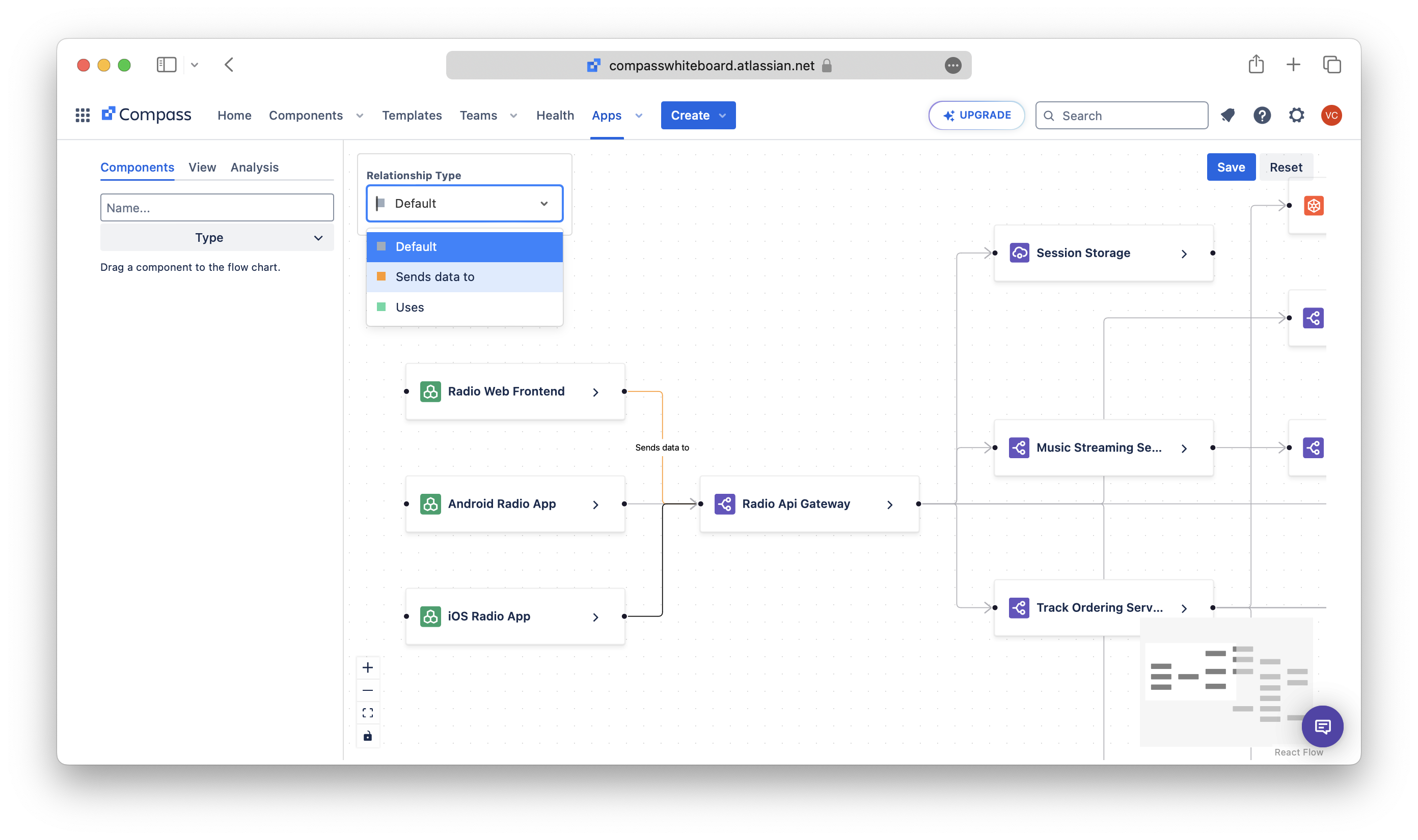The height and width of the screenshot is (840, 1418).
Task: Click the component Name input field
Action: 217,208
